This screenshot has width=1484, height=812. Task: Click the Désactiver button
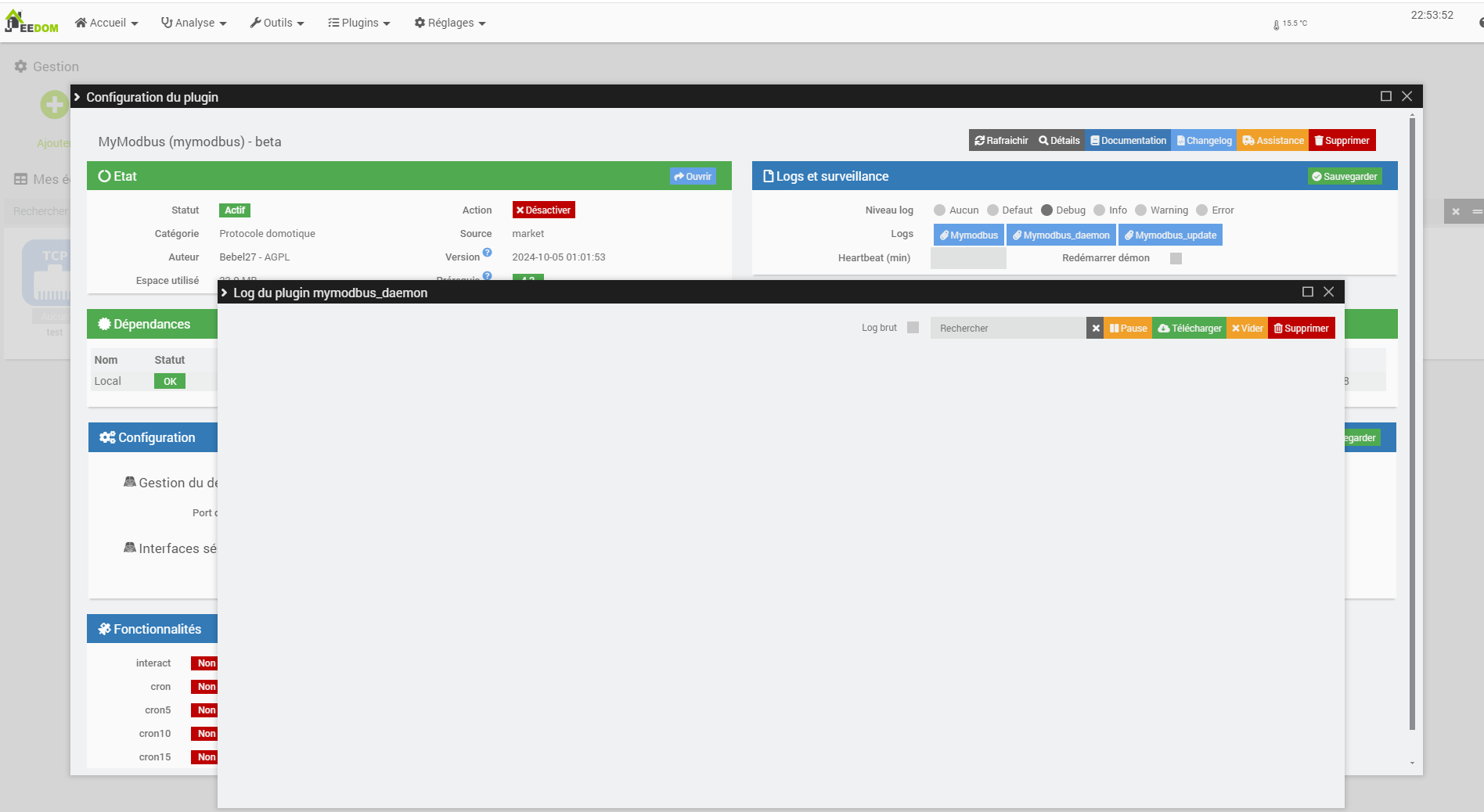pos(544,210)
